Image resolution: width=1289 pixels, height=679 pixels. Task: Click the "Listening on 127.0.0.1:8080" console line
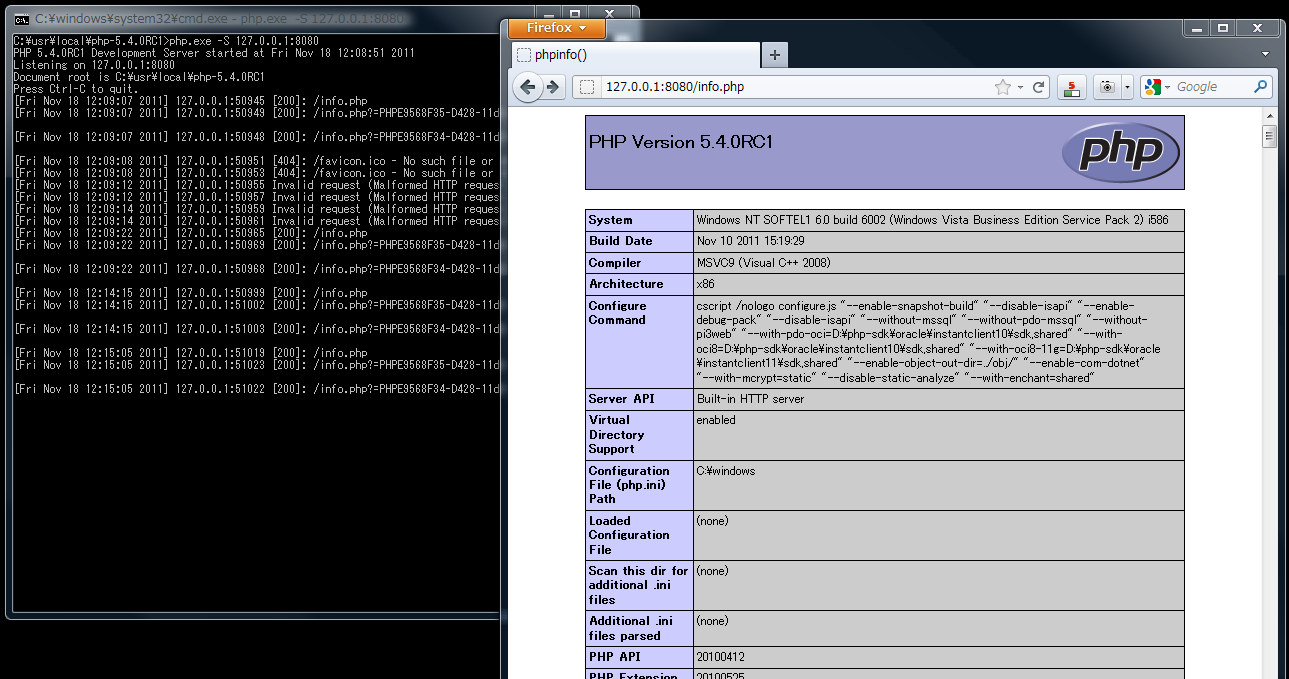pyautogui.click(x=94, y=65)
